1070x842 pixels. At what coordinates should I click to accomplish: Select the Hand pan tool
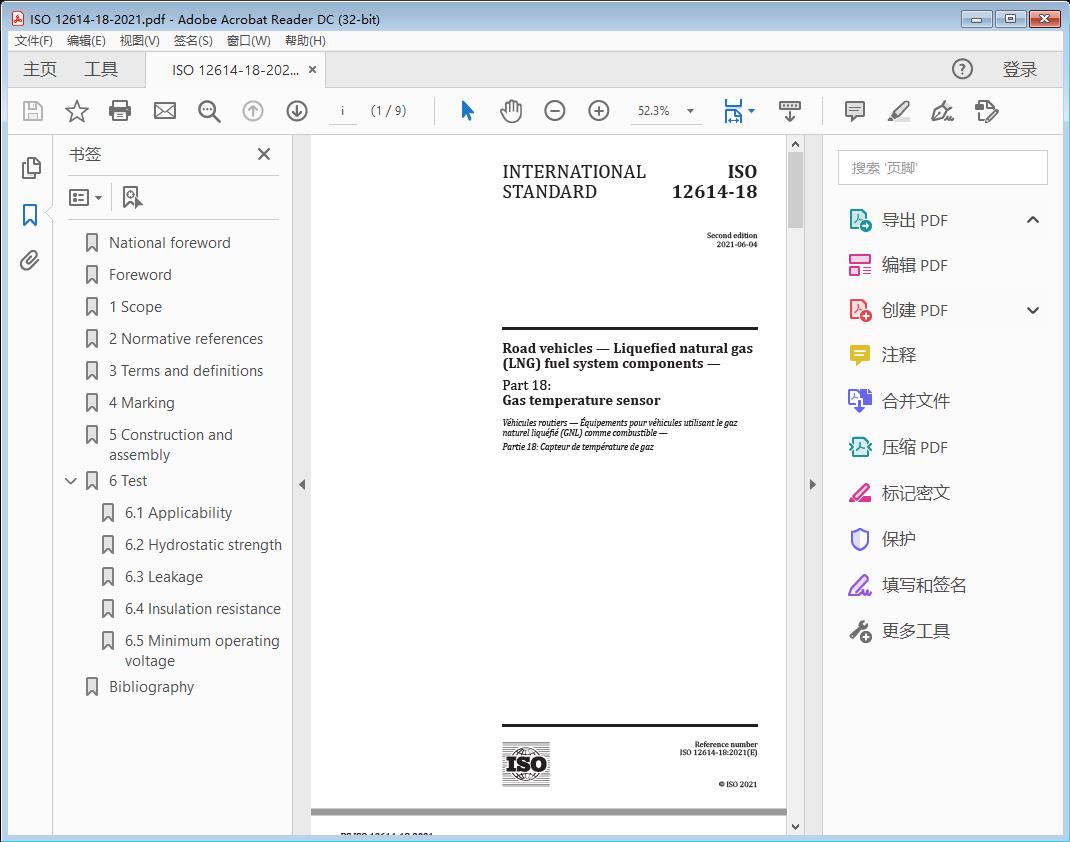511,111
